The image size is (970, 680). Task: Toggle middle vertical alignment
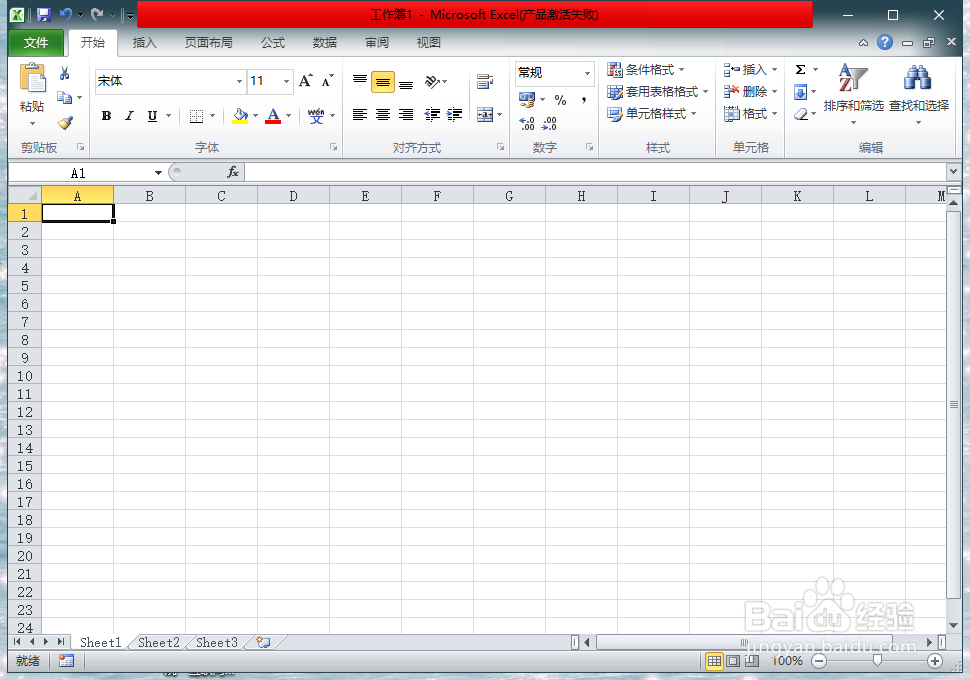click(x=383, y=82)
